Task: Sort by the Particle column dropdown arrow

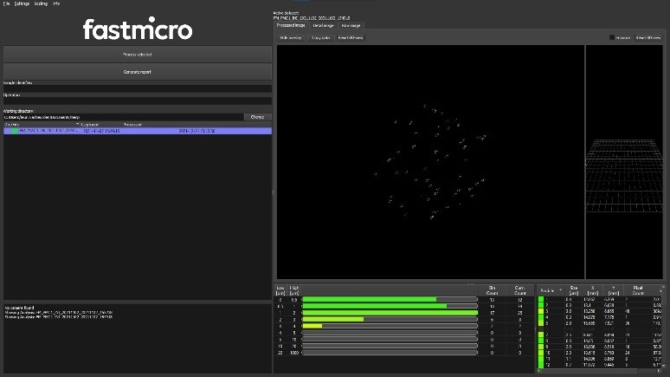Action: point(560,290)
